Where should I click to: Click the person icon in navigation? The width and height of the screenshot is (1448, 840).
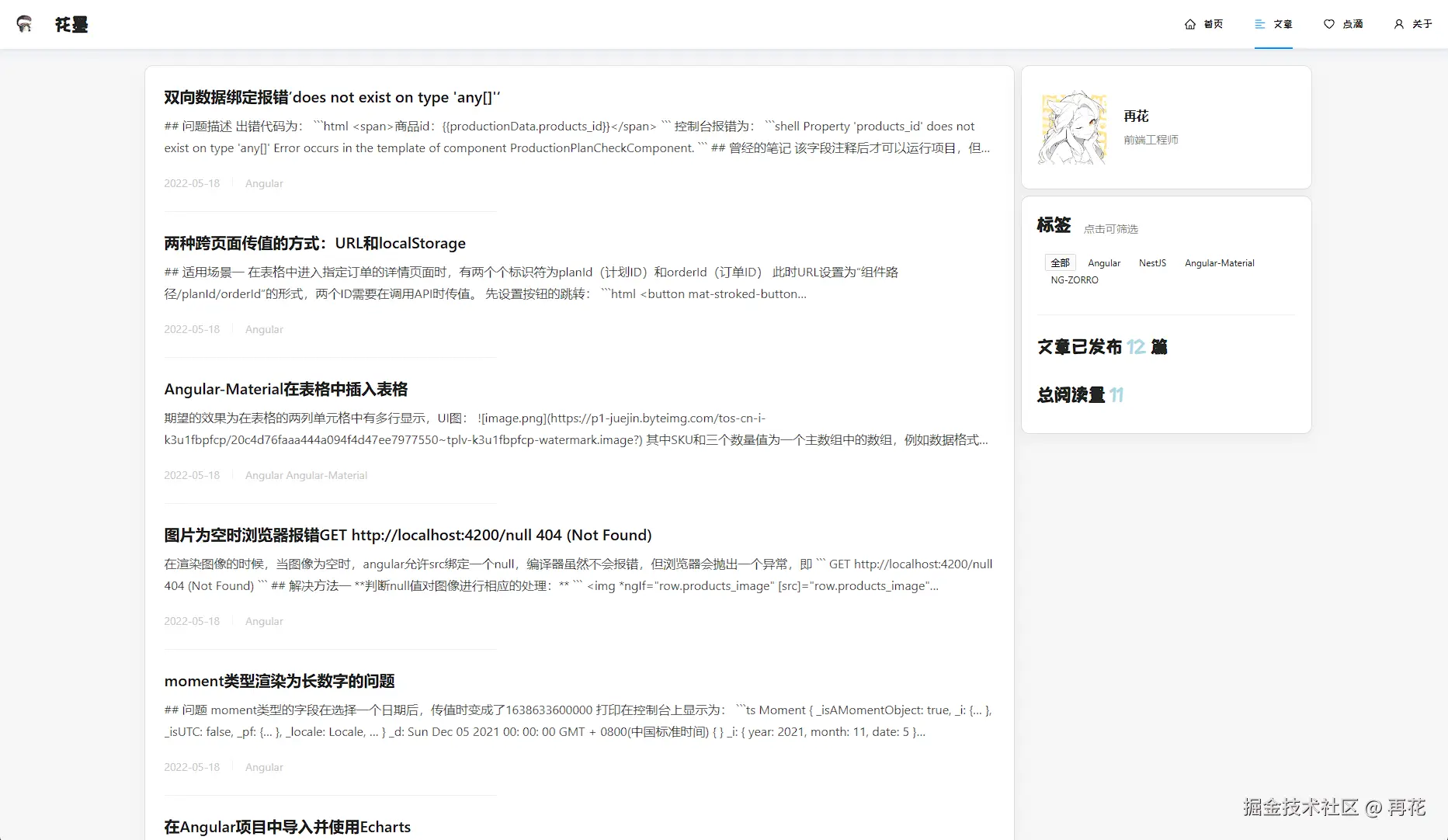click(x=1399, y=24)
